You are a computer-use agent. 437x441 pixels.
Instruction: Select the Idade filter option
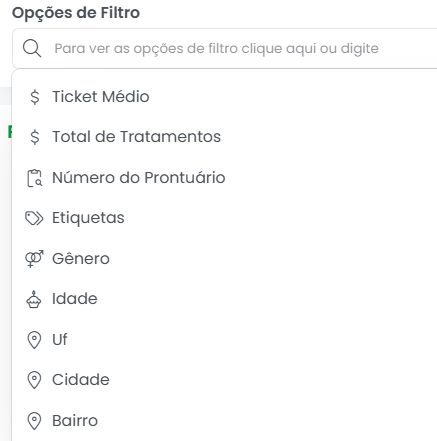(x=224, y=299)
